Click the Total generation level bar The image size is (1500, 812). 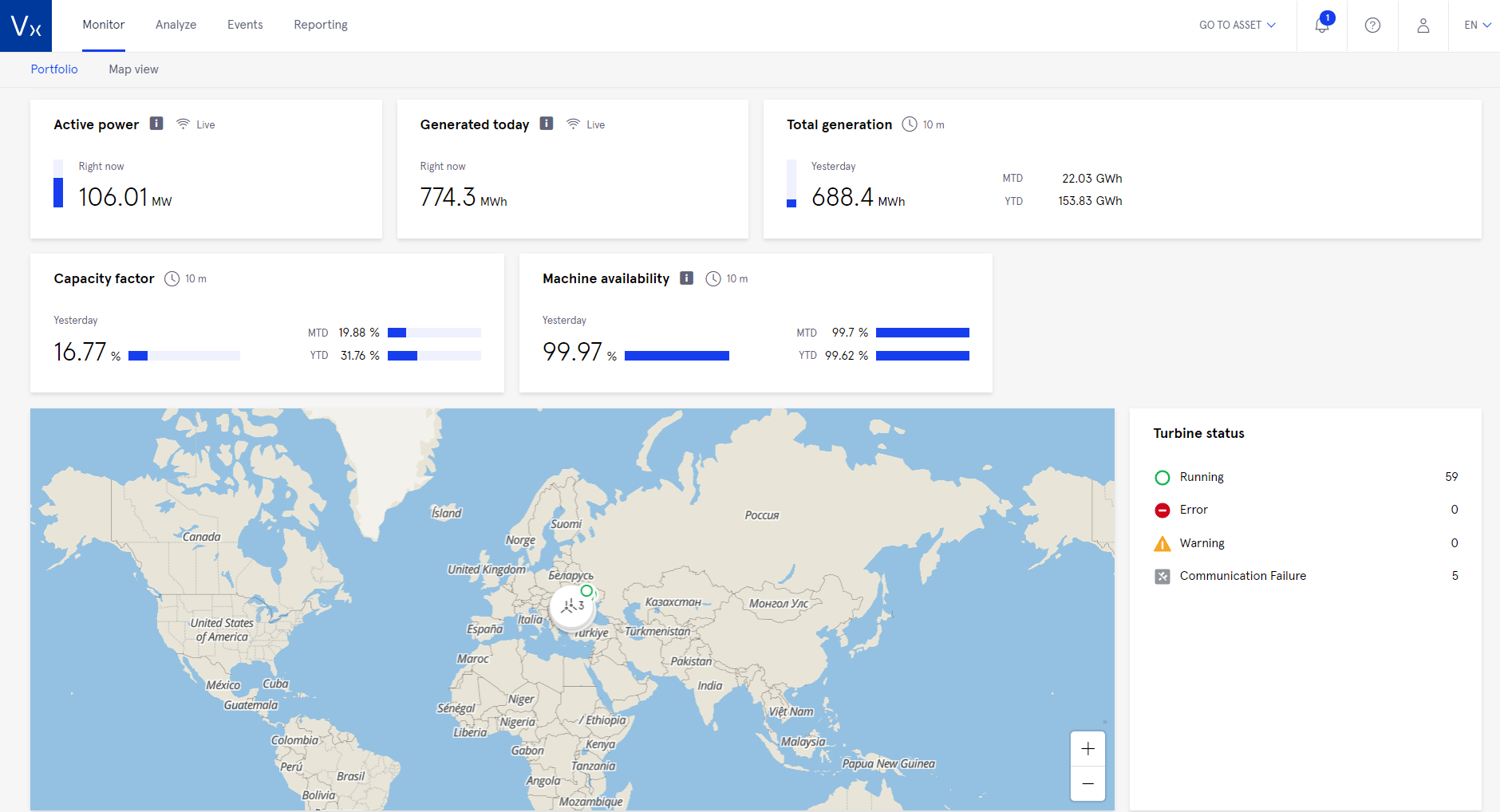[x=791, y=183]
